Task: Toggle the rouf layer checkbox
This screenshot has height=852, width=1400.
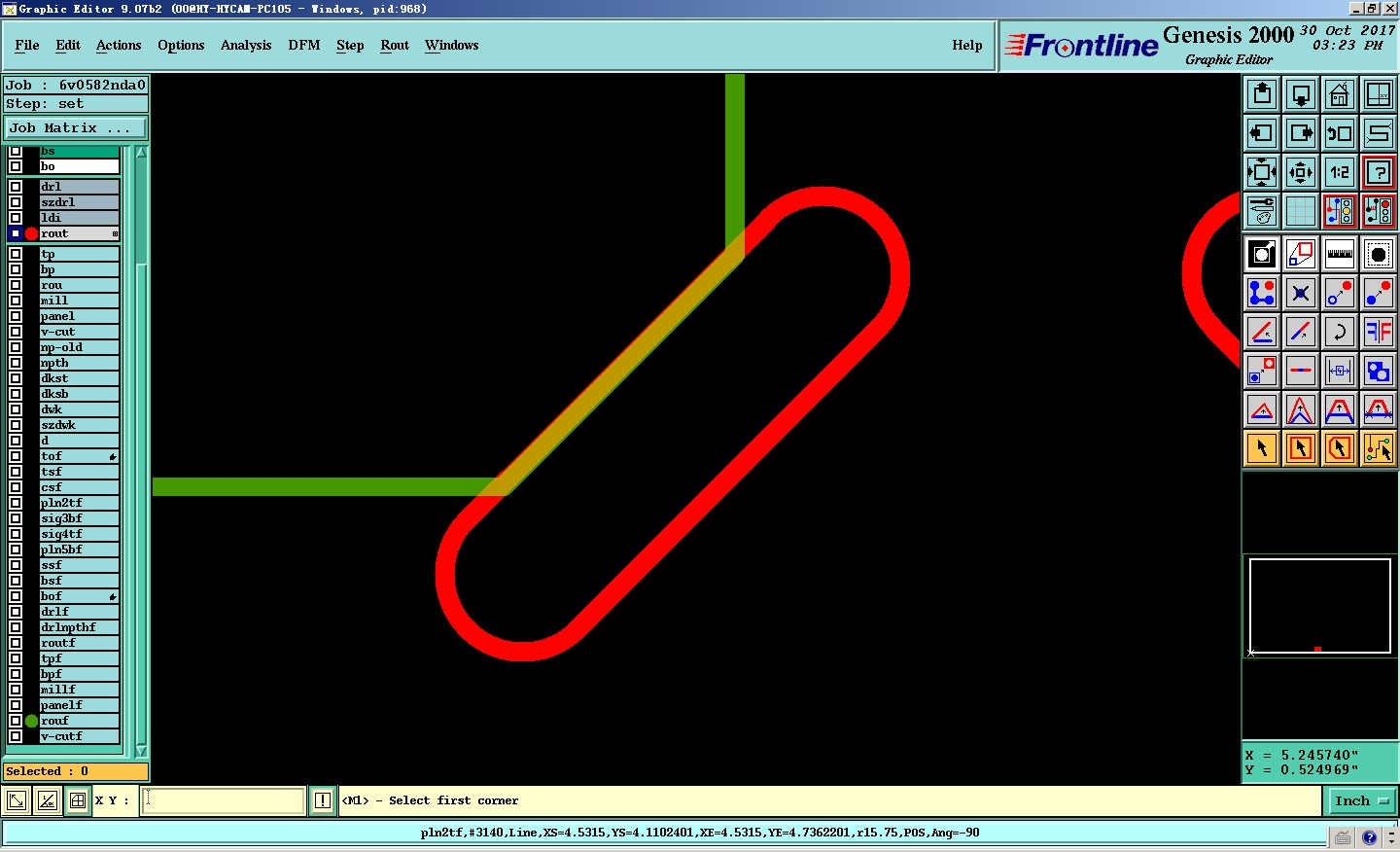Action: pyautogui.click(x=16, y=721)
